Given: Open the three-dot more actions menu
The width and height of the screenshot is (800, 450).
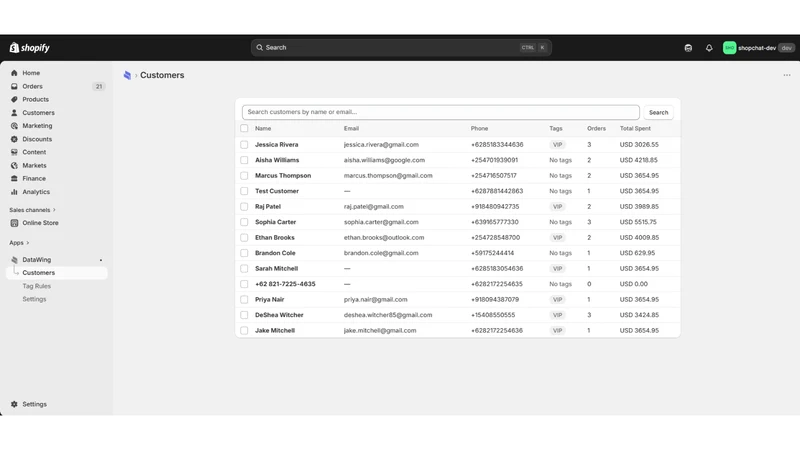Looking at the screenshot, I should tap(787, 75).
